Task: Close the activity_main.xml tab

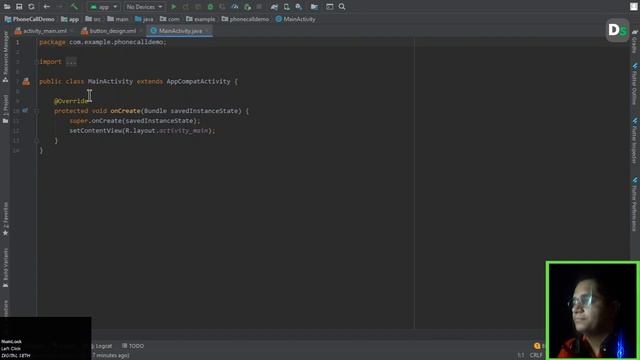Action: click(x=72, y=31)
